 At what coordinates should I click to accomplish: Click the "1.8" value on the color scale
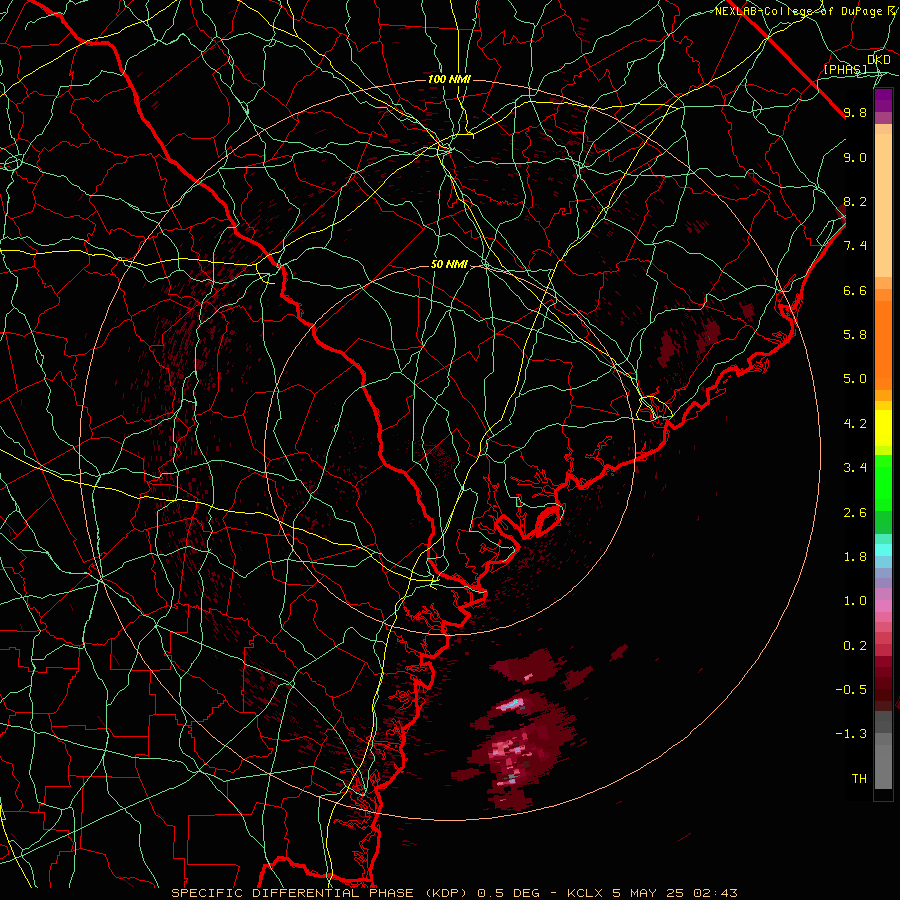pyautogui.click(x=855, y=557)
